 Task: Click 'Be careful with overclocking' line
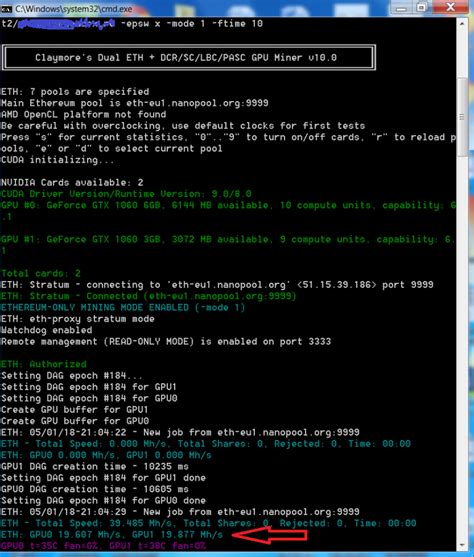(x=183, y=126)
